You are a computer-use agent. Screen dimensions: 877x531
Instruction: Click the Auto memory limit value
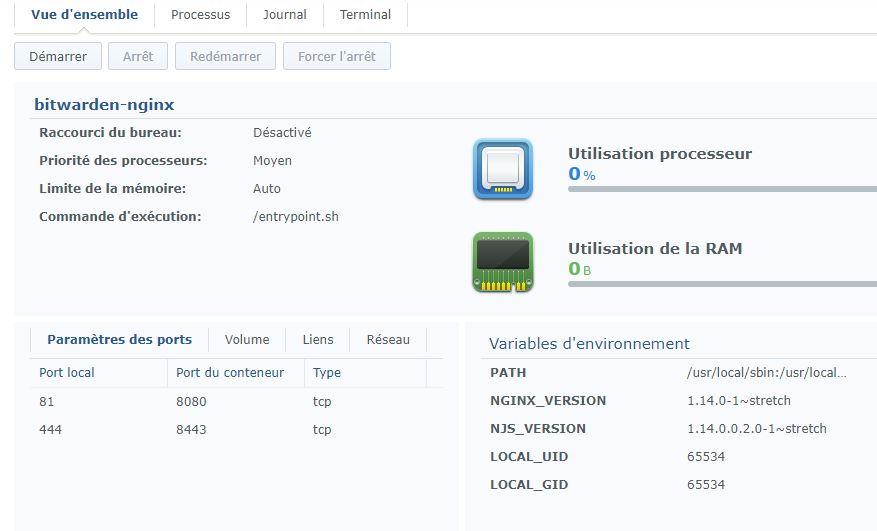(267, 189)
